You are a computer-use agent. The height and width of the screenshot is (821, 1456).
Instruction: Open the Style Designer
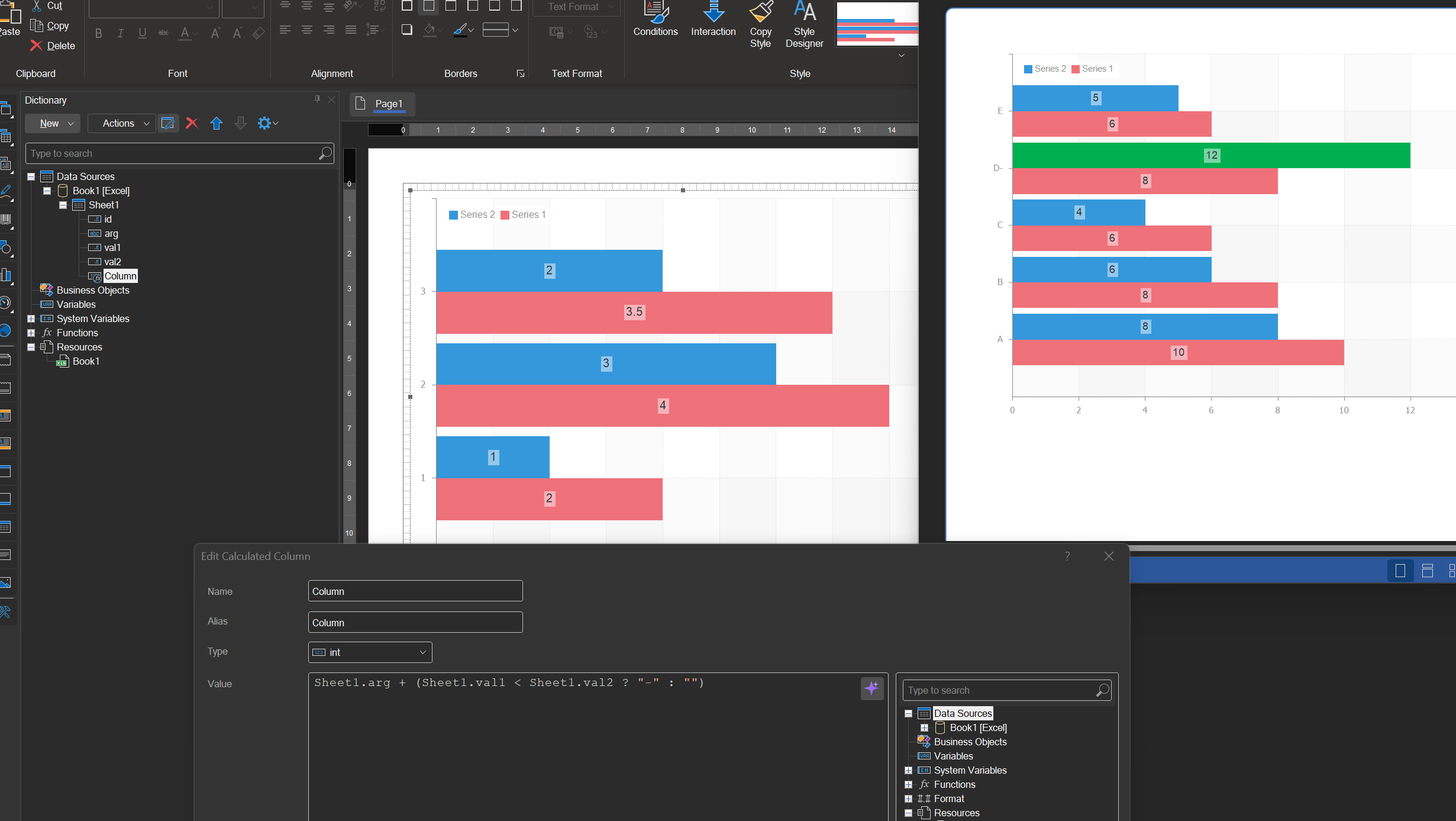coord(804,24)
